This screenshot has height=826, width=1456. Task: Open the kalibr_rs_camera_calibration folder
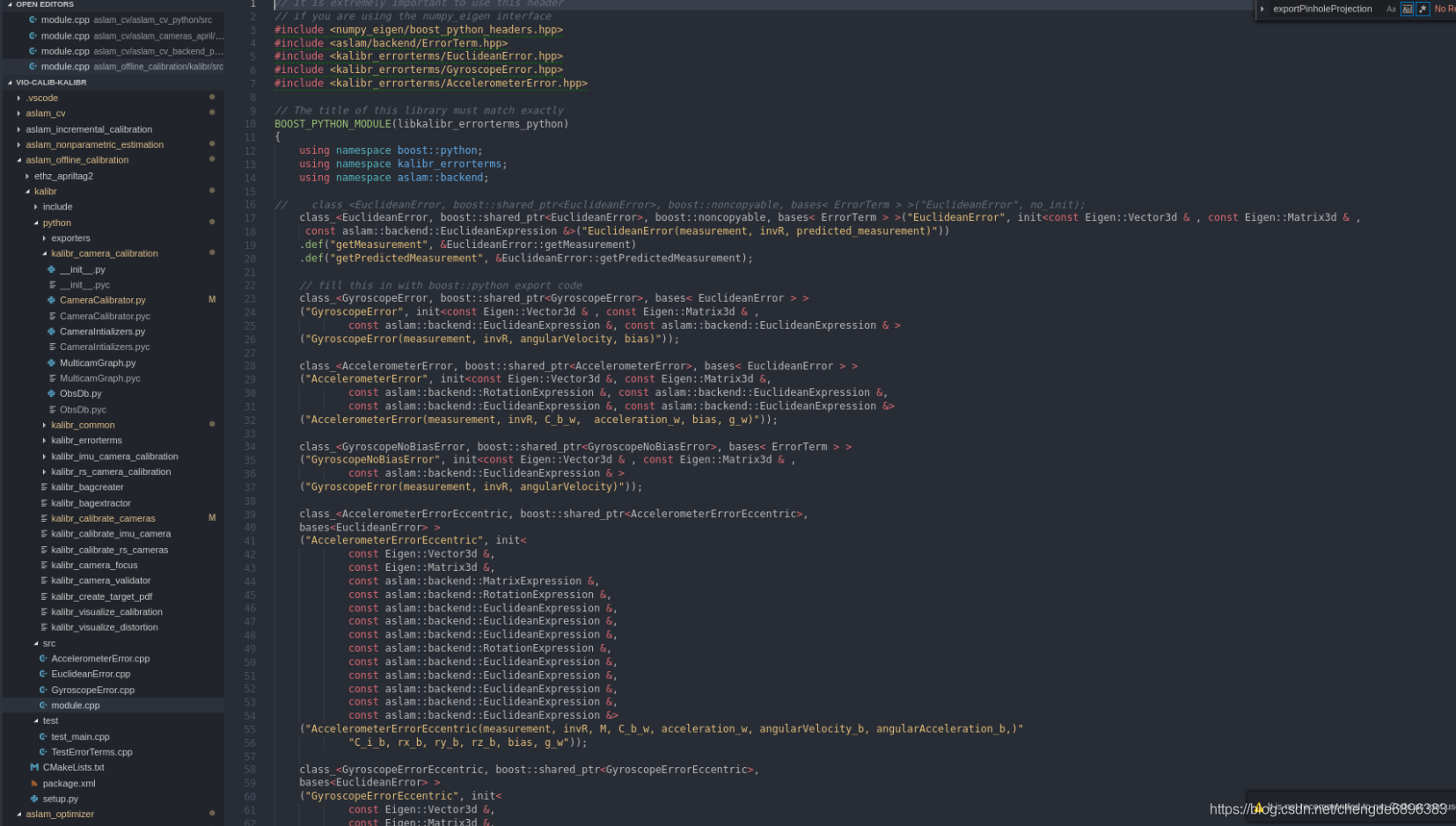point(113,471)
